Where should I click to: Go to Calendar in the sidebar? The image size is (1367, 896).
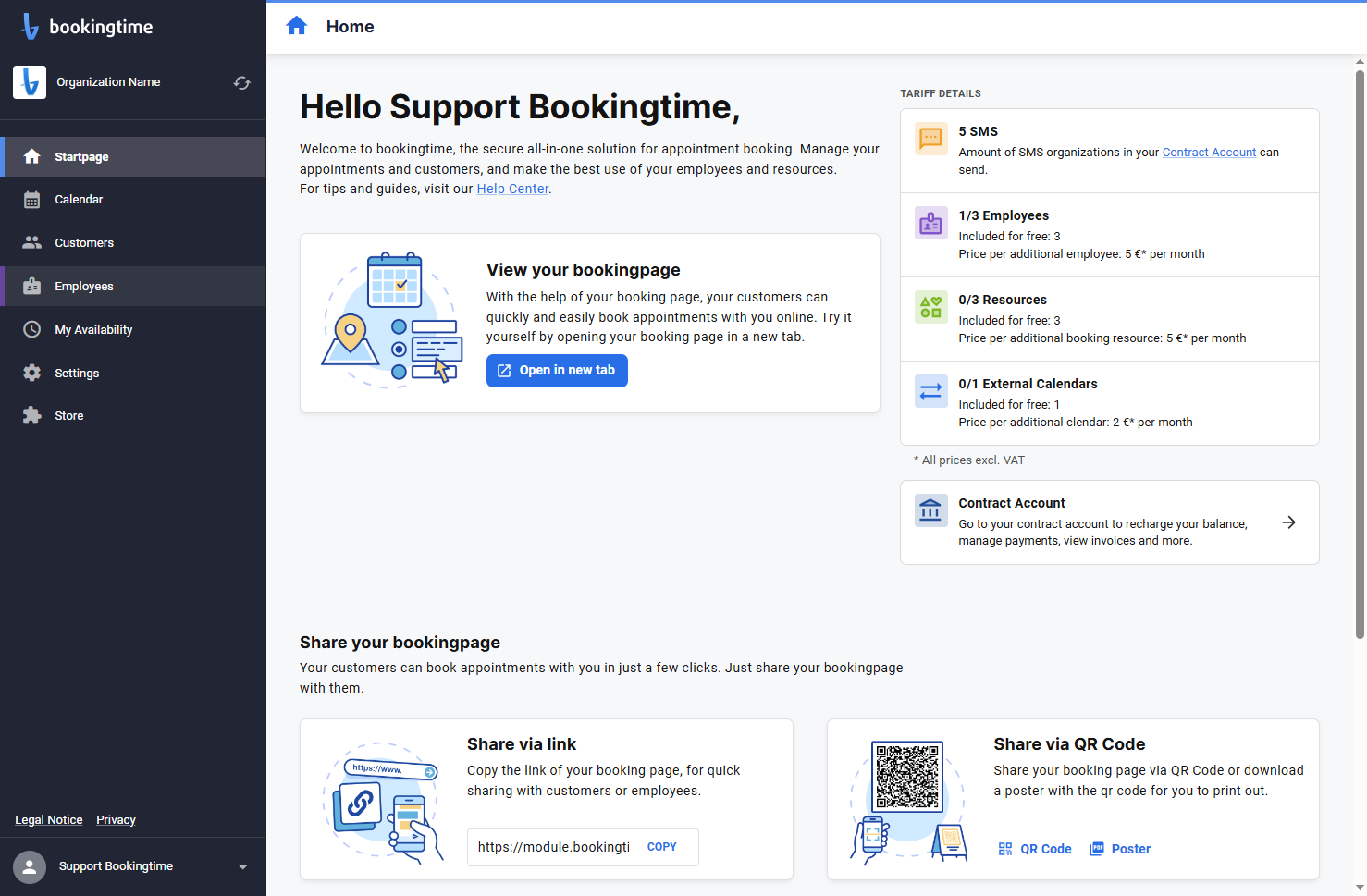(133, 200)
